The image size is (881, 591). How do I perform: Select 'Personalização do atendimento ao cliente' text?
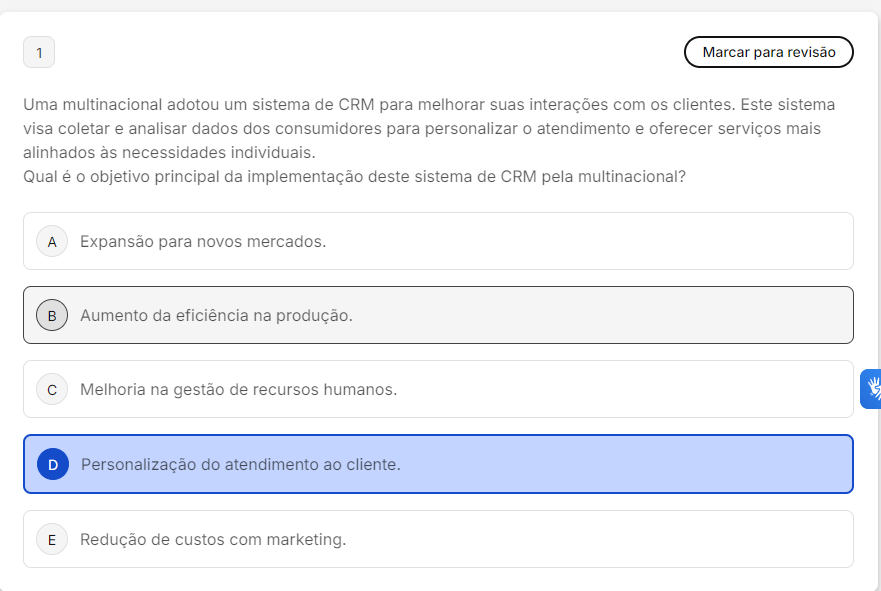(240, 464)
